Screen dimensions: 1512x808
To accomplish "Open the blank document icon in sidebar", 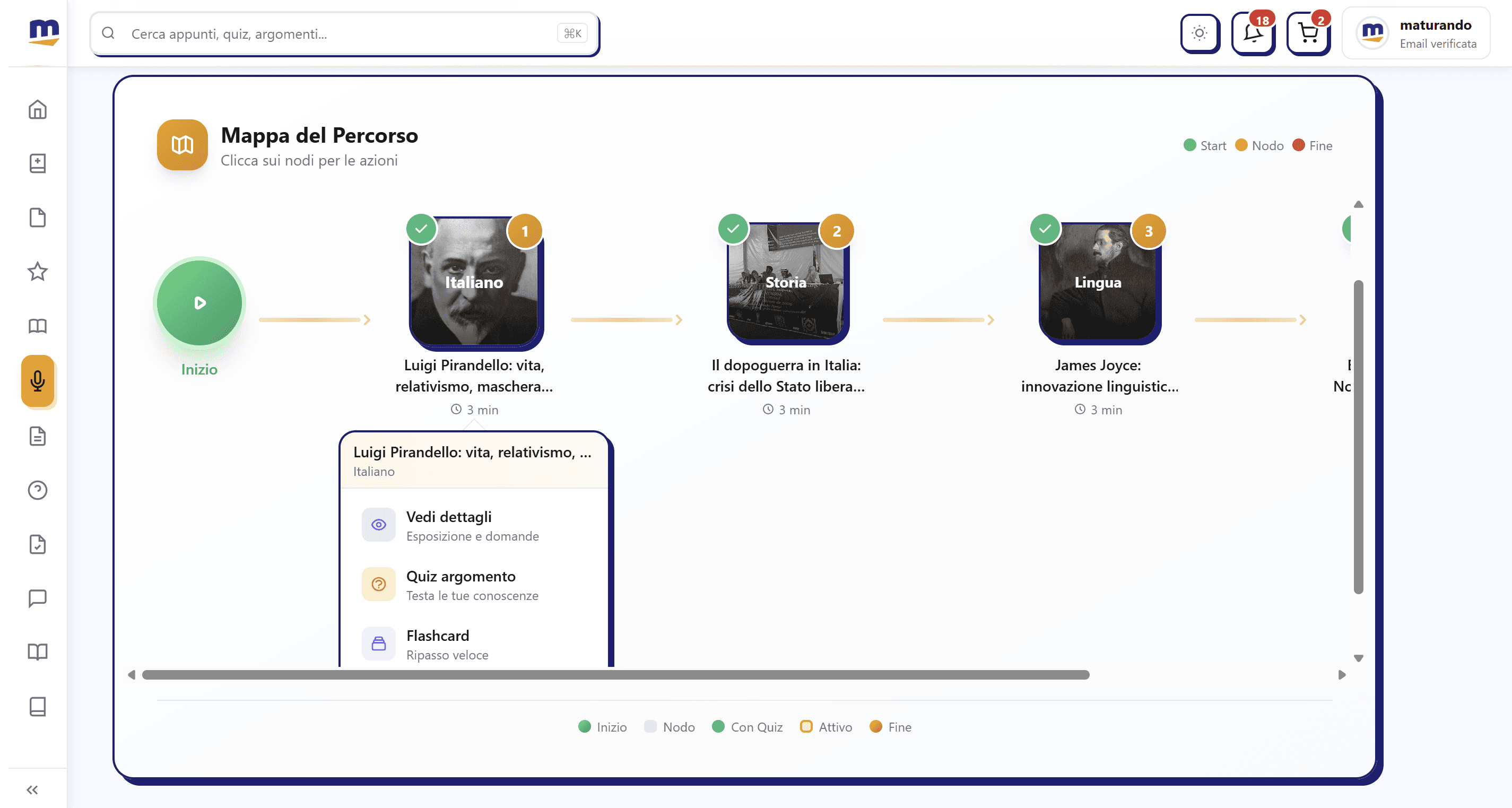I will 38,218.
